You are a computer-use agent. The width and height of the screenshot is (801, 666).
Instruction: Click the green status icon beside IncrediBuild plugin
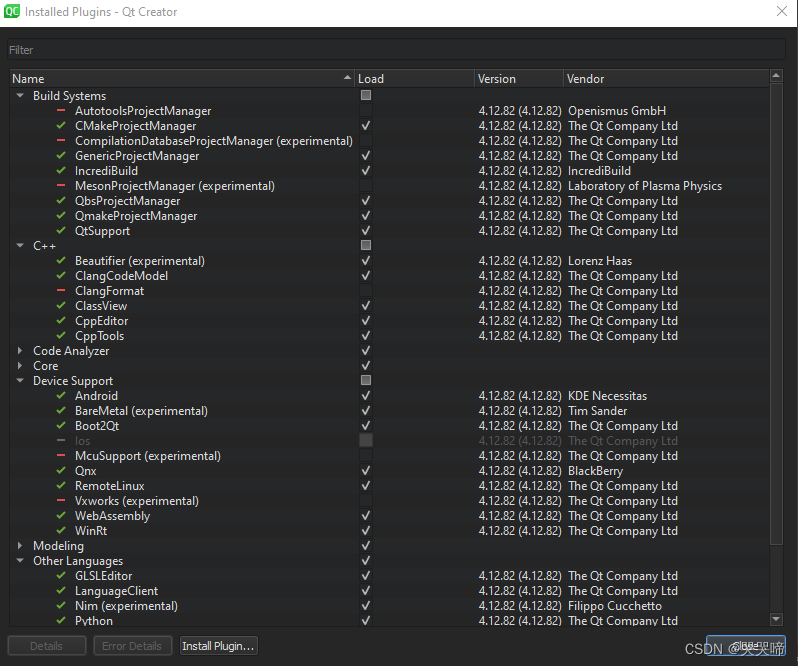[61, 171]
